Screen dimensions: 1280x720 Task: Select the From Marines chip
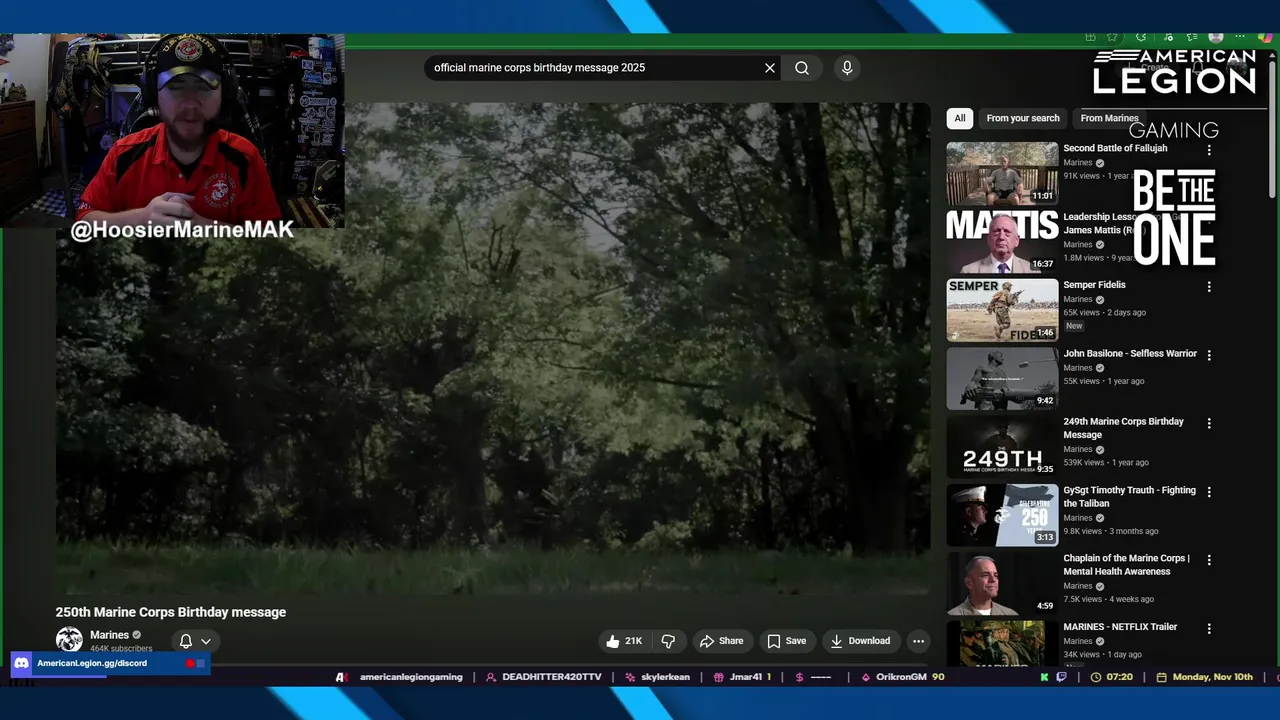click(1109, 118)
